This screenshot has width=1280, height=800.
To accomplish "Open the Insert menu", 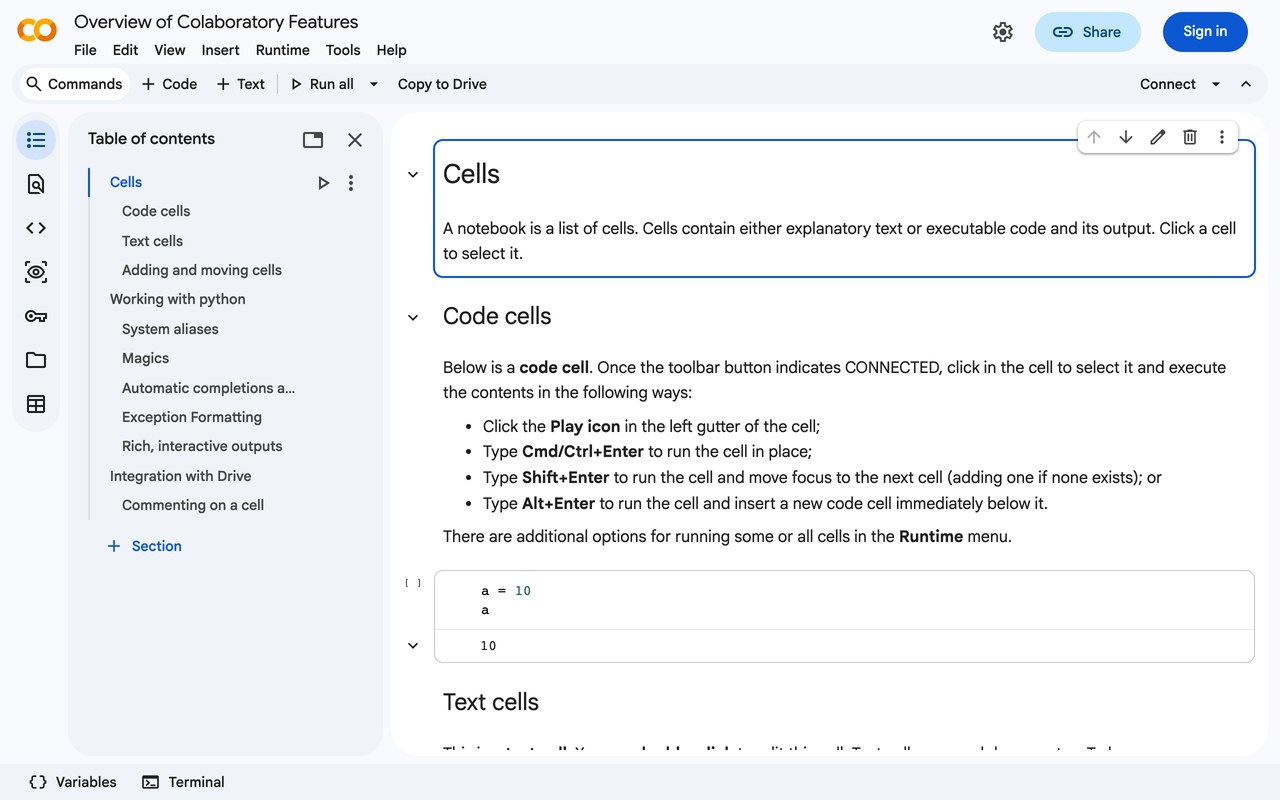I will click(x=220, y=50).
